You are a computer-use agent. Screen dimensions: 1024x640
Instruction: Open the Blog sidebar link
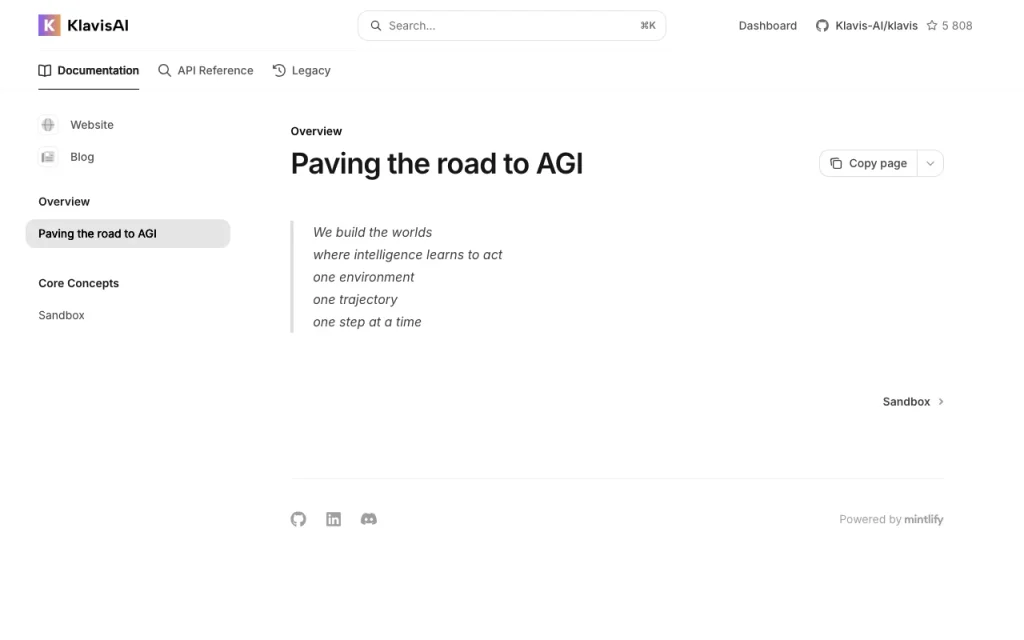[82, 157]
